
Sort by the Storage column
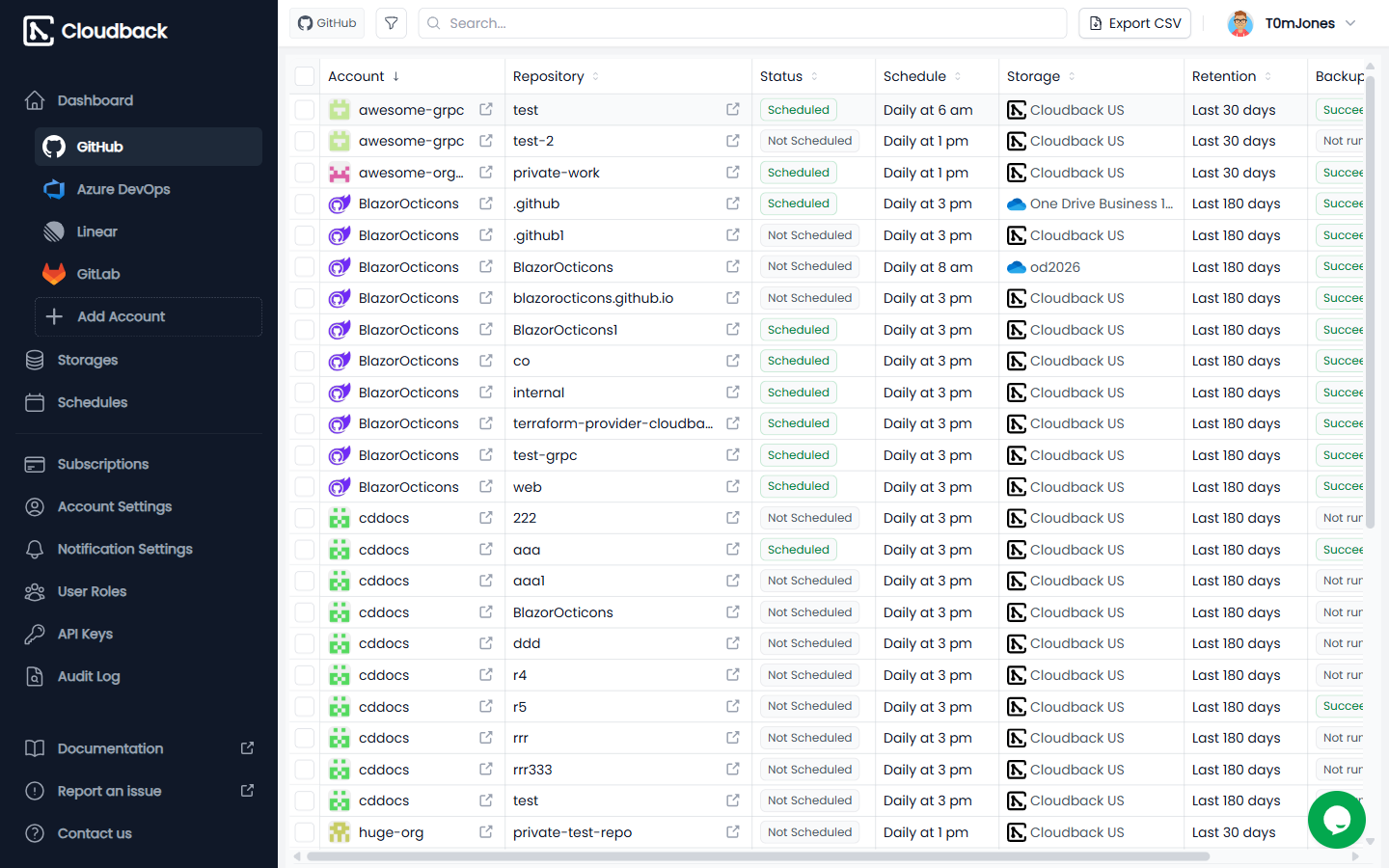pos(1041,76)
